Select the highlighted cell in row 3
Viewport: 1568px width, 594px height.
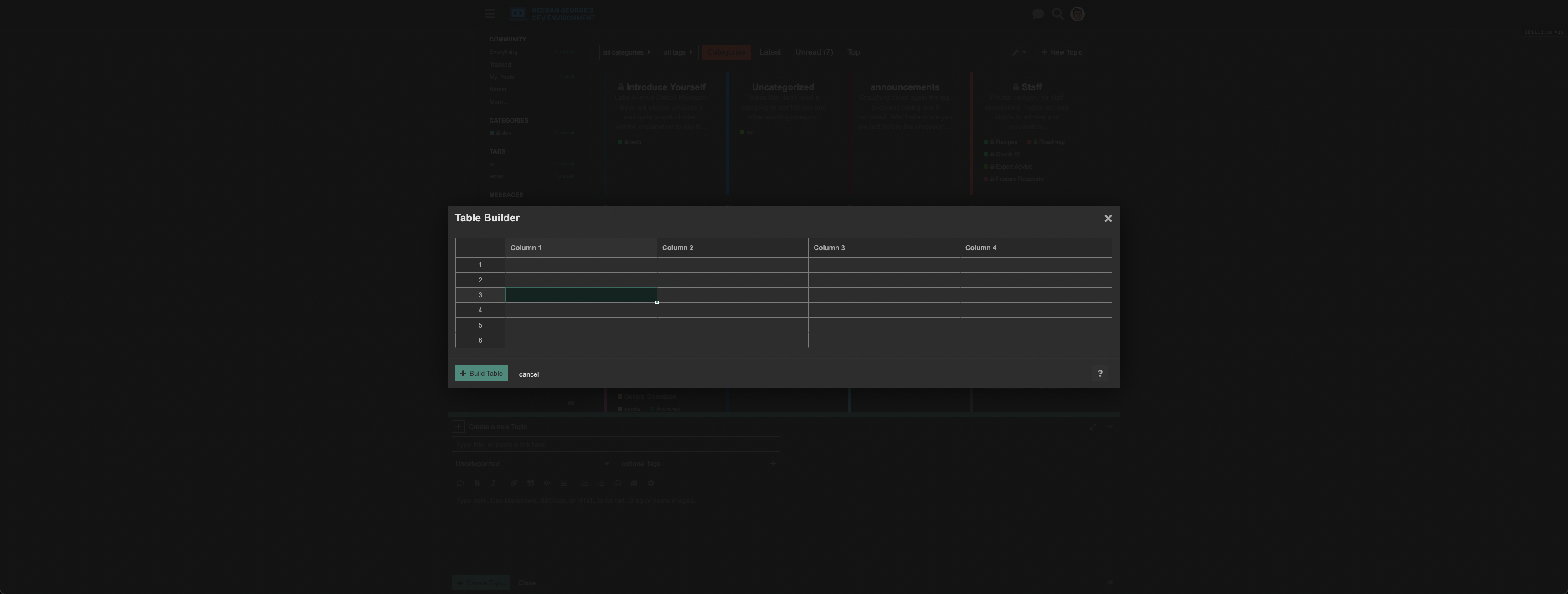[581, 295]
